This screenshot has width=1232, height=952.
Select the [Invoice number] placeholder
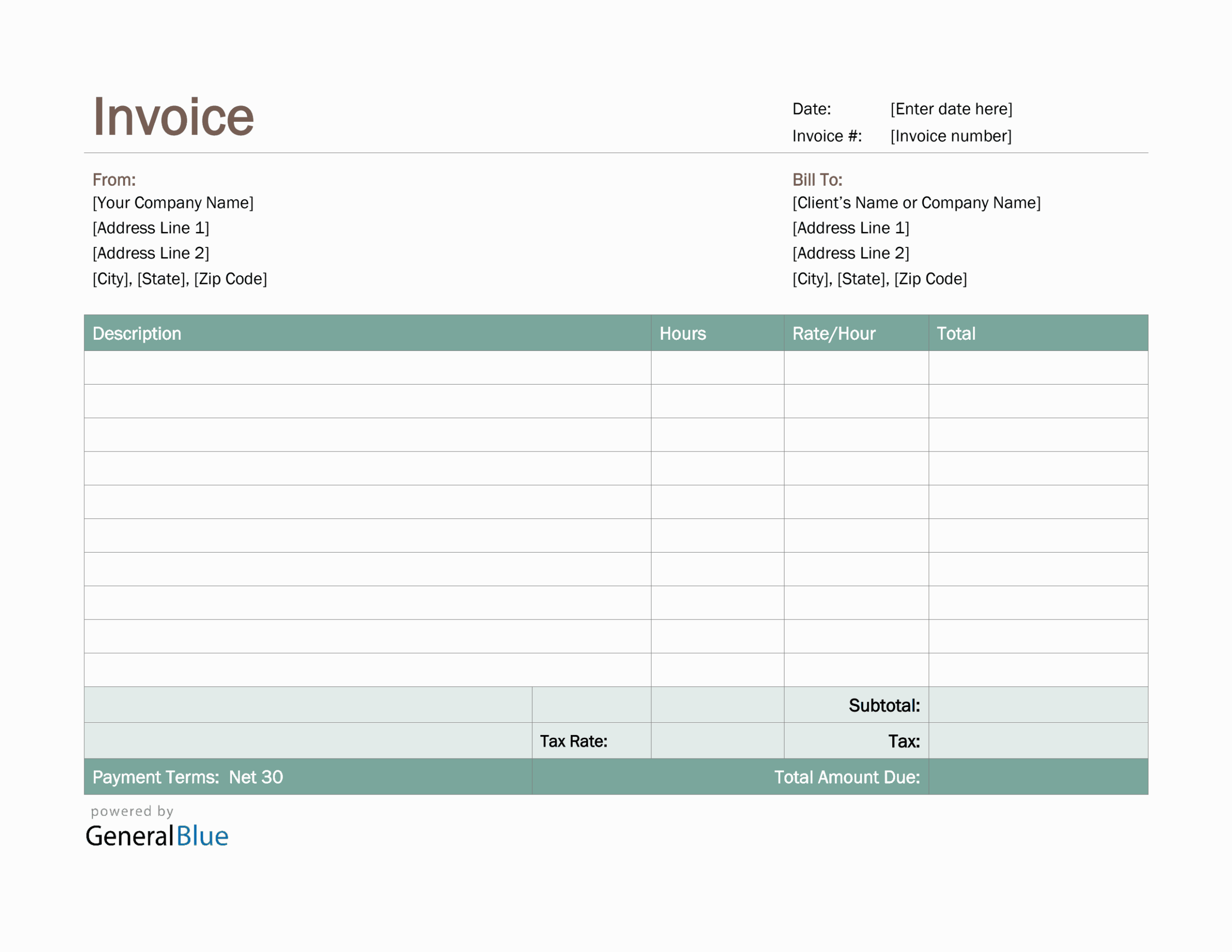950,136
